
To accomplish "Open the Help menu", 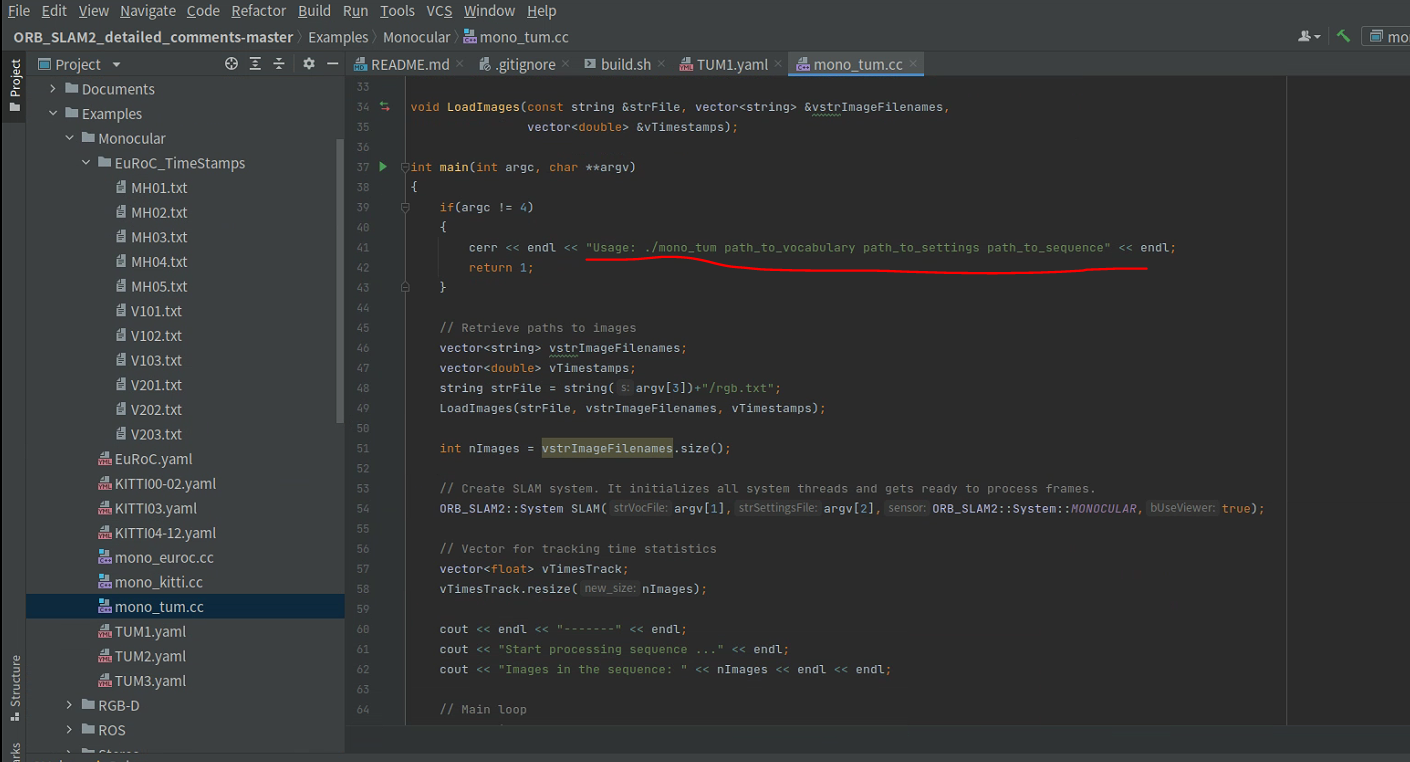I will (x=541, y=11).
